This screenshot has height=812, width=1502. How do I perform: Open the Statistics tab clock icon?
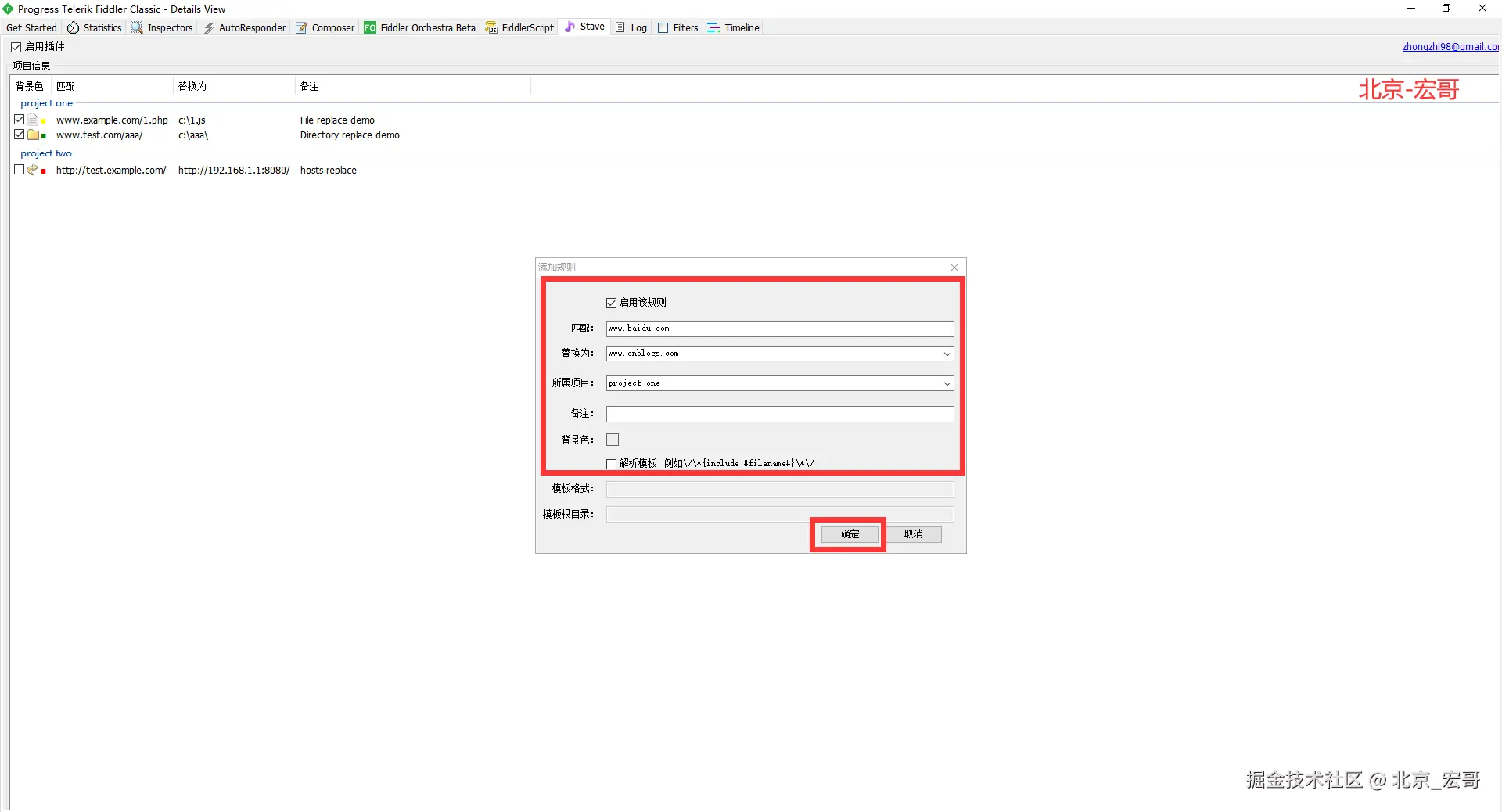tap(74, 27)
